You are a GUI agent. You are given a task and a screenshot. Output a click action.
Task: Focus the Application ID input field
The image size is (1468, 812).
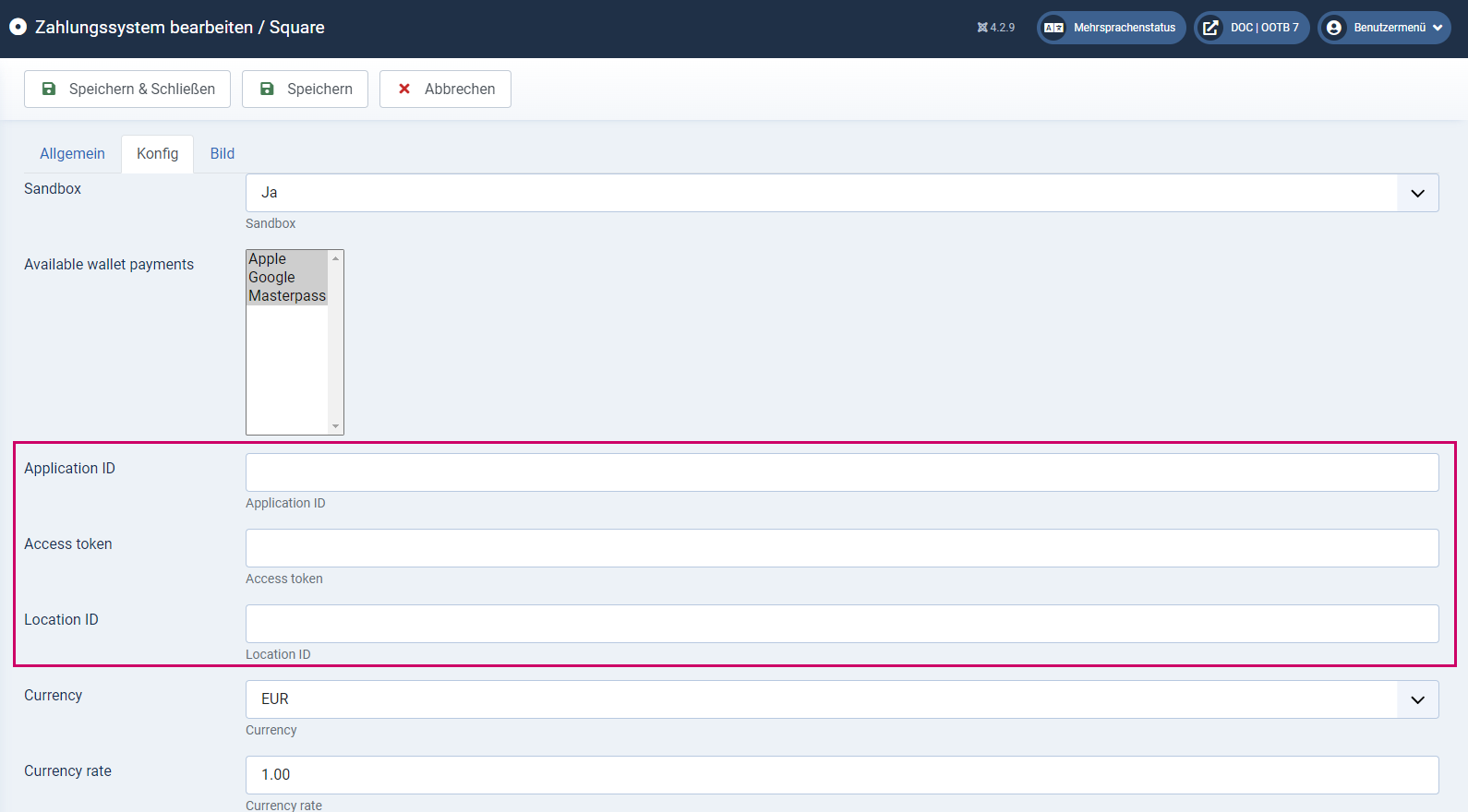(x=842, y=472)
